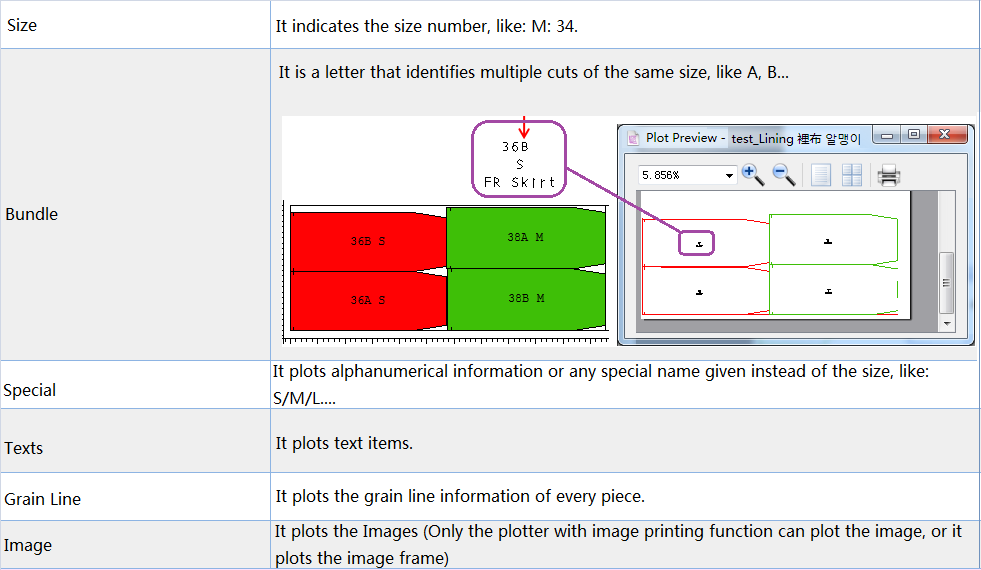Switch to single page view icon

point(821,175)
